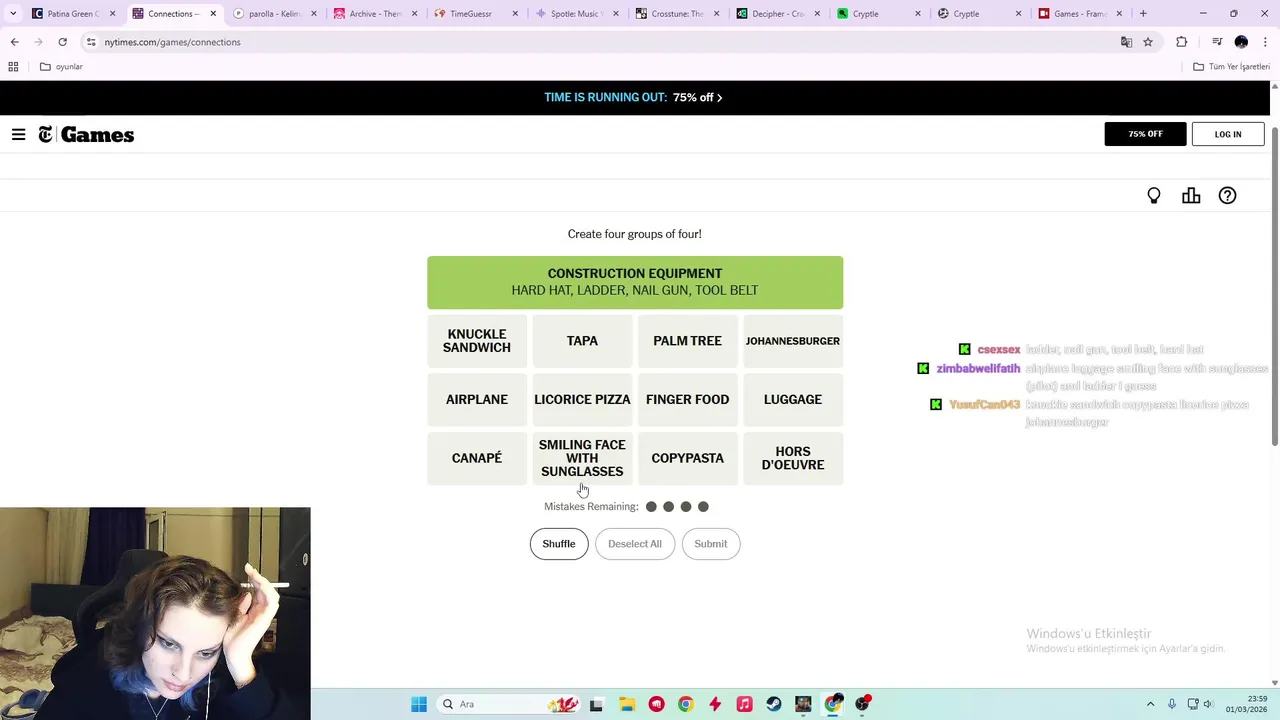
Task: Click the Deselect All button
Action: pyautogui.click(x=635, y=544)
